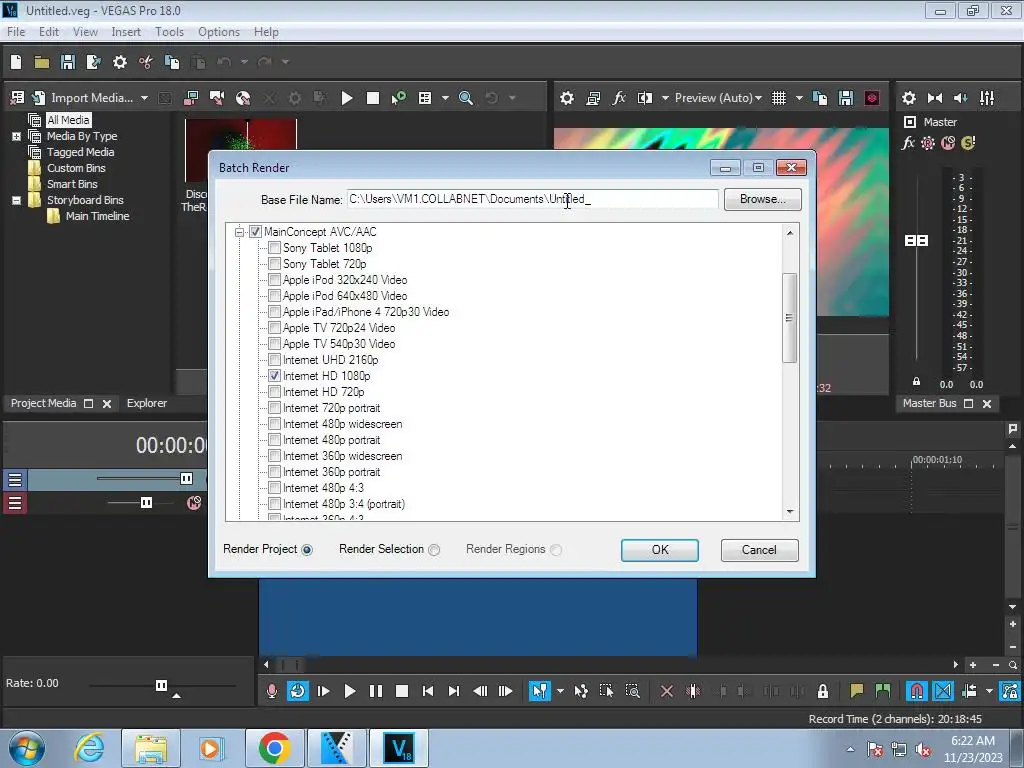Confirm Batch Render with OK

coord(660,550)
